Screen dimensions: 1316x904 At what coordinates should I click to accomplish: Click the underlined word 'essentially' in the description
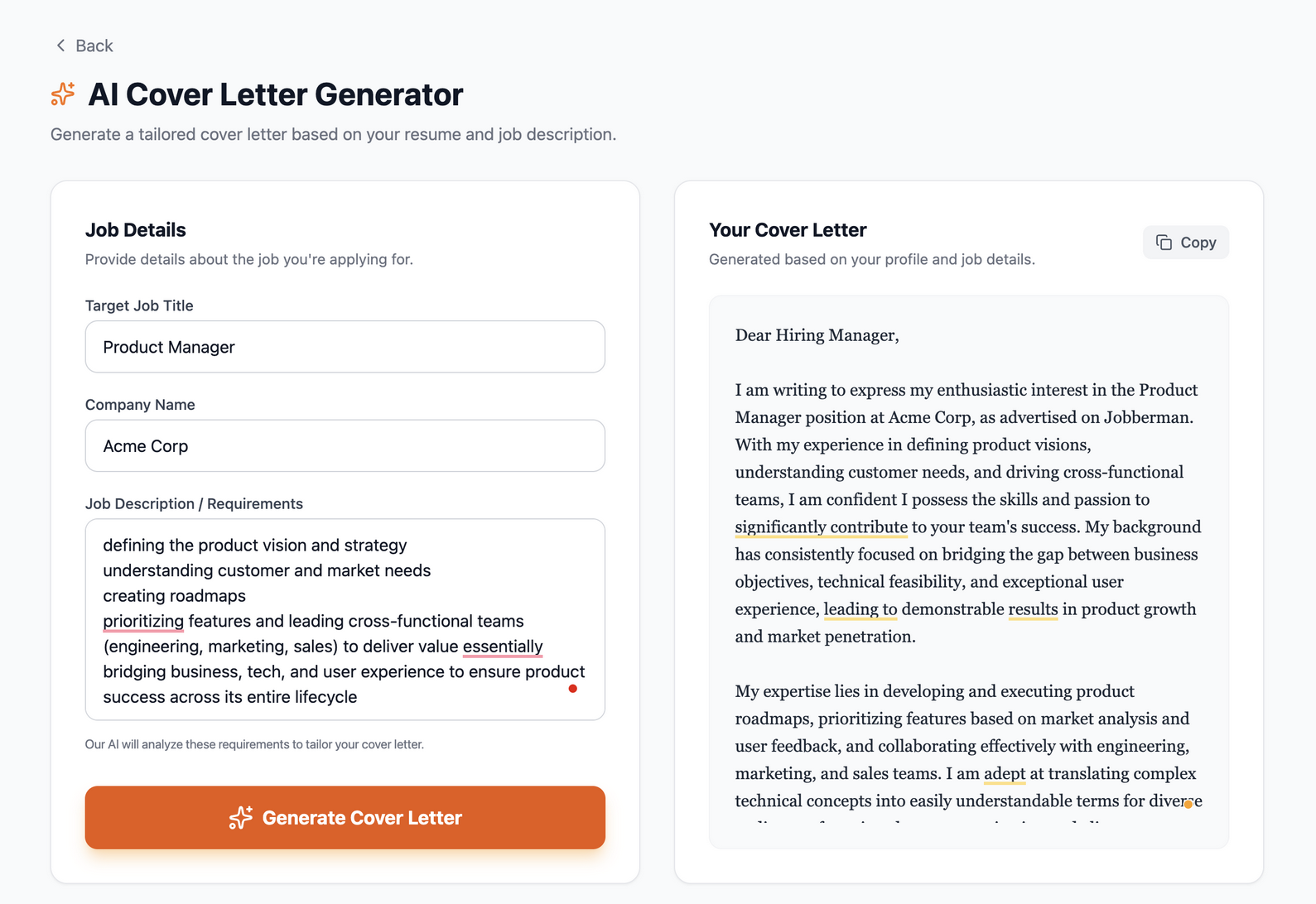(503, 647)
